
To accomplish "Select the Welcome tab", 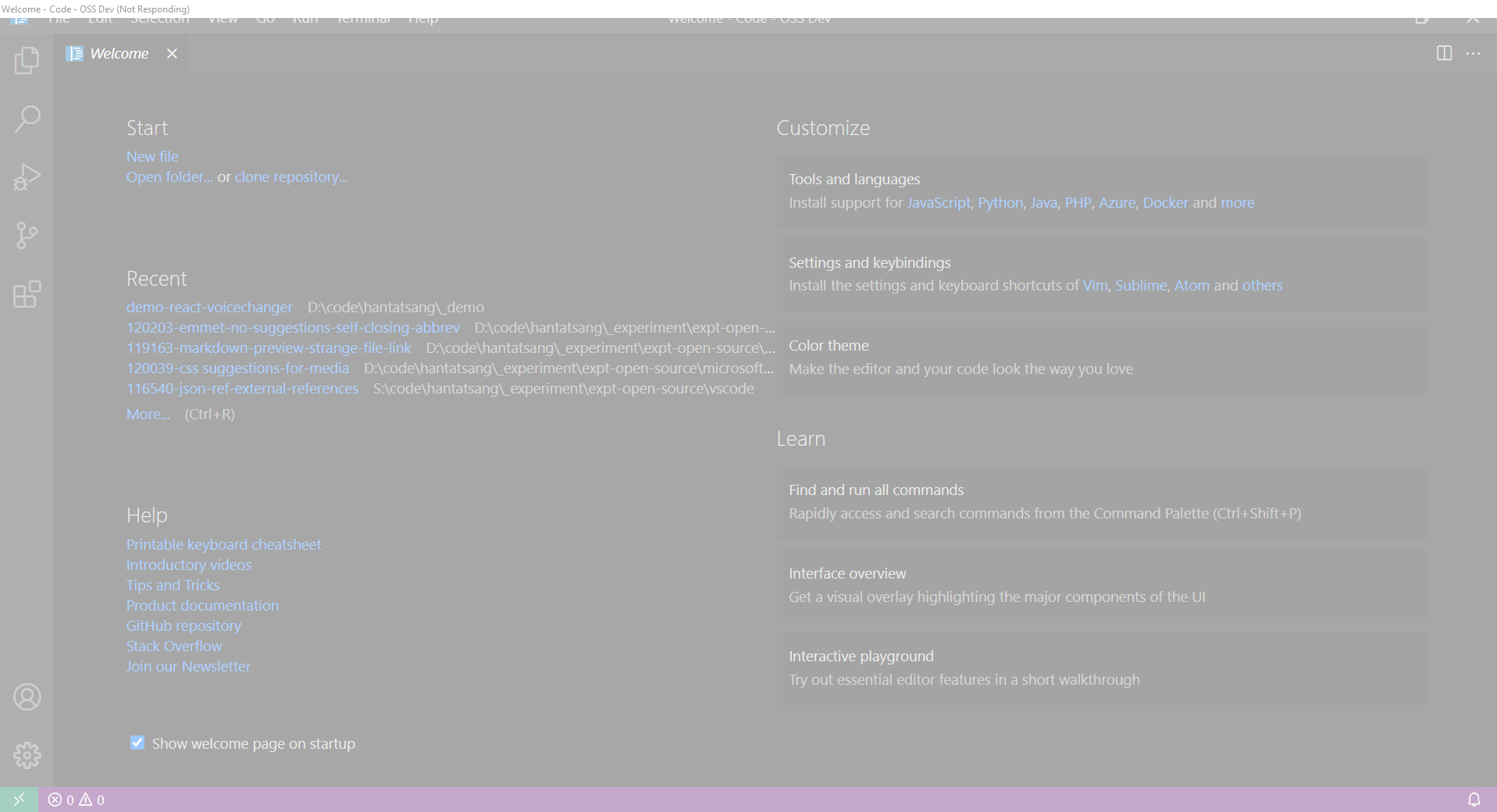I will click(119, 53).
